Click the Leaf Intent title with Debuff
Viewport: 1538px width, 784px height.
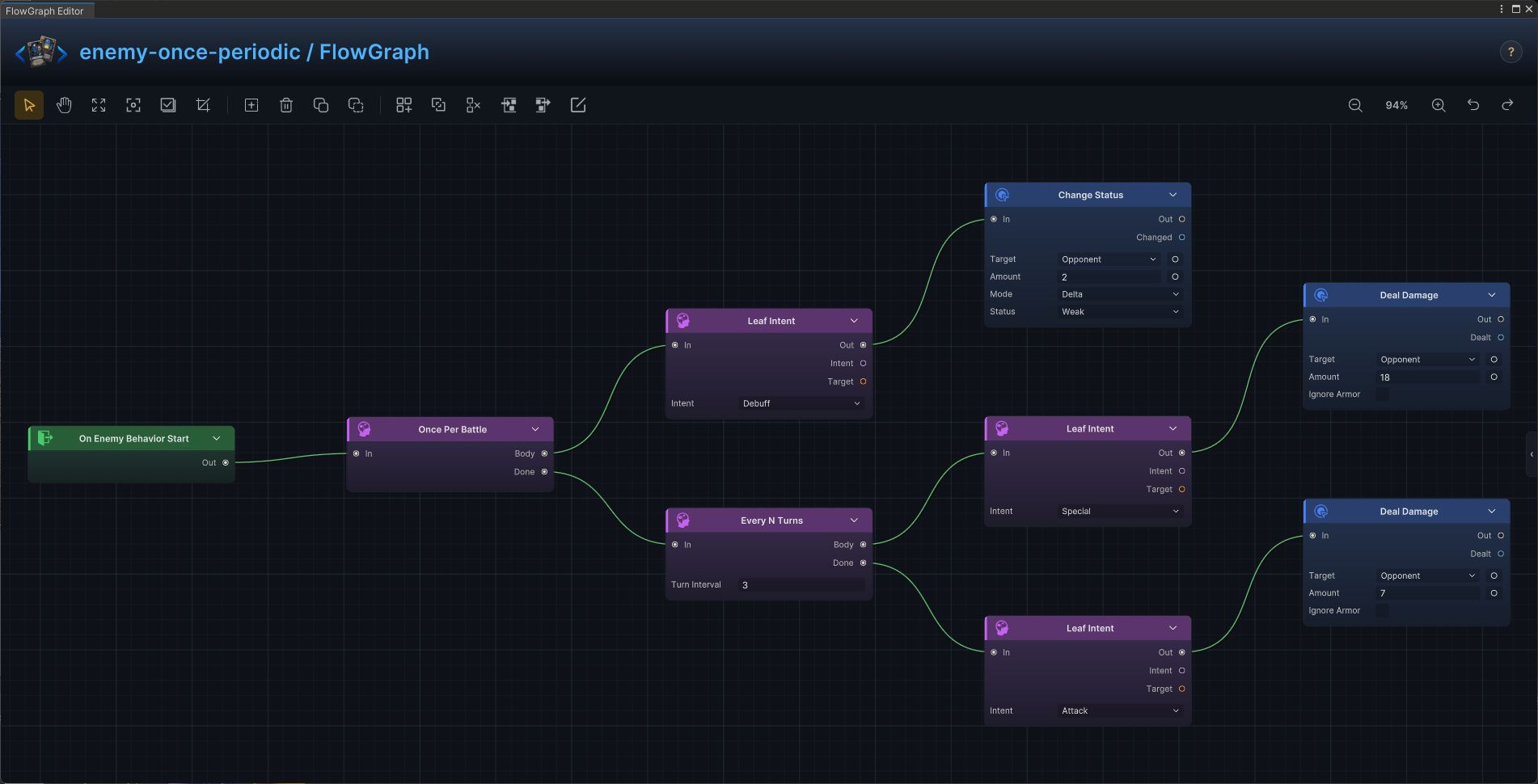pos(771,321)
